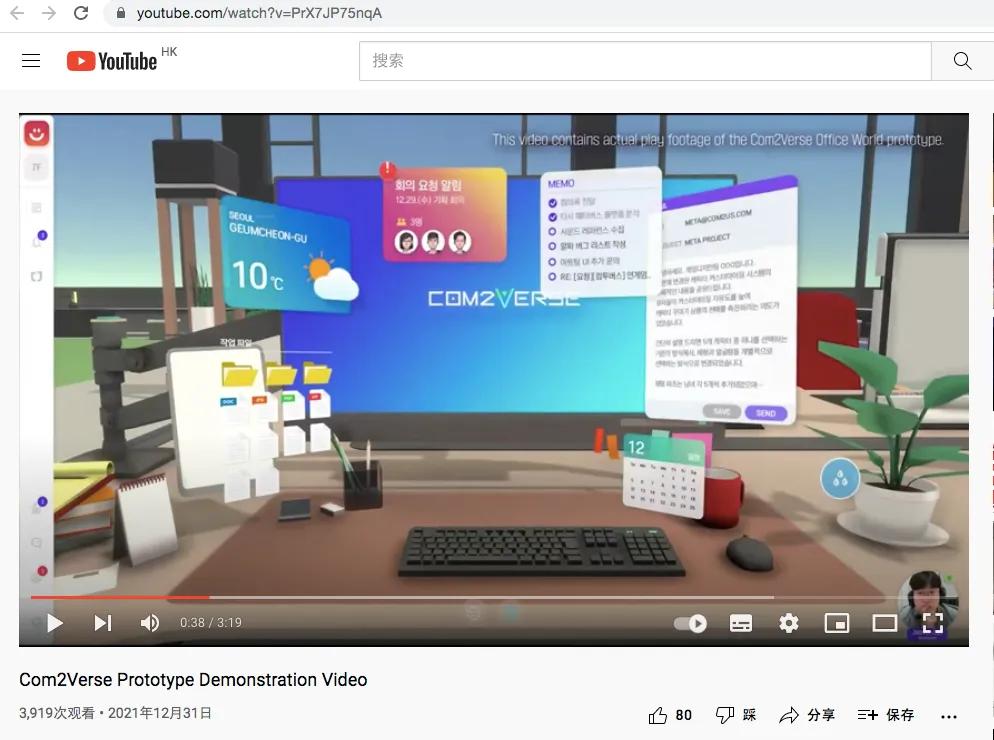The image size is (994, 740).
Task: Click the meeting request alert card
Action: coord(445,214)
